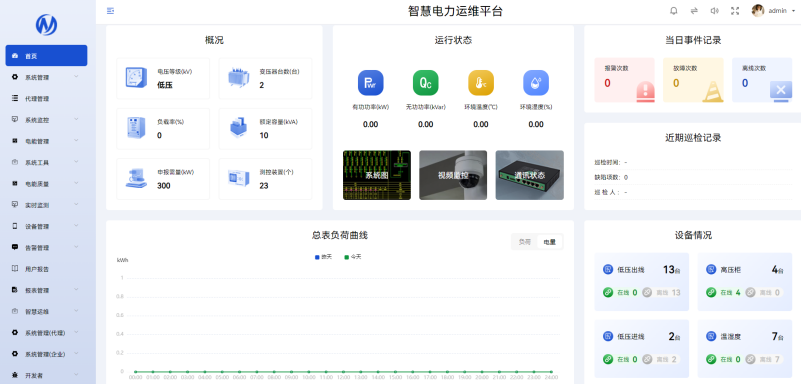
Task: Open the 视频监控 camera thumbnail
Action: [453, 175]
